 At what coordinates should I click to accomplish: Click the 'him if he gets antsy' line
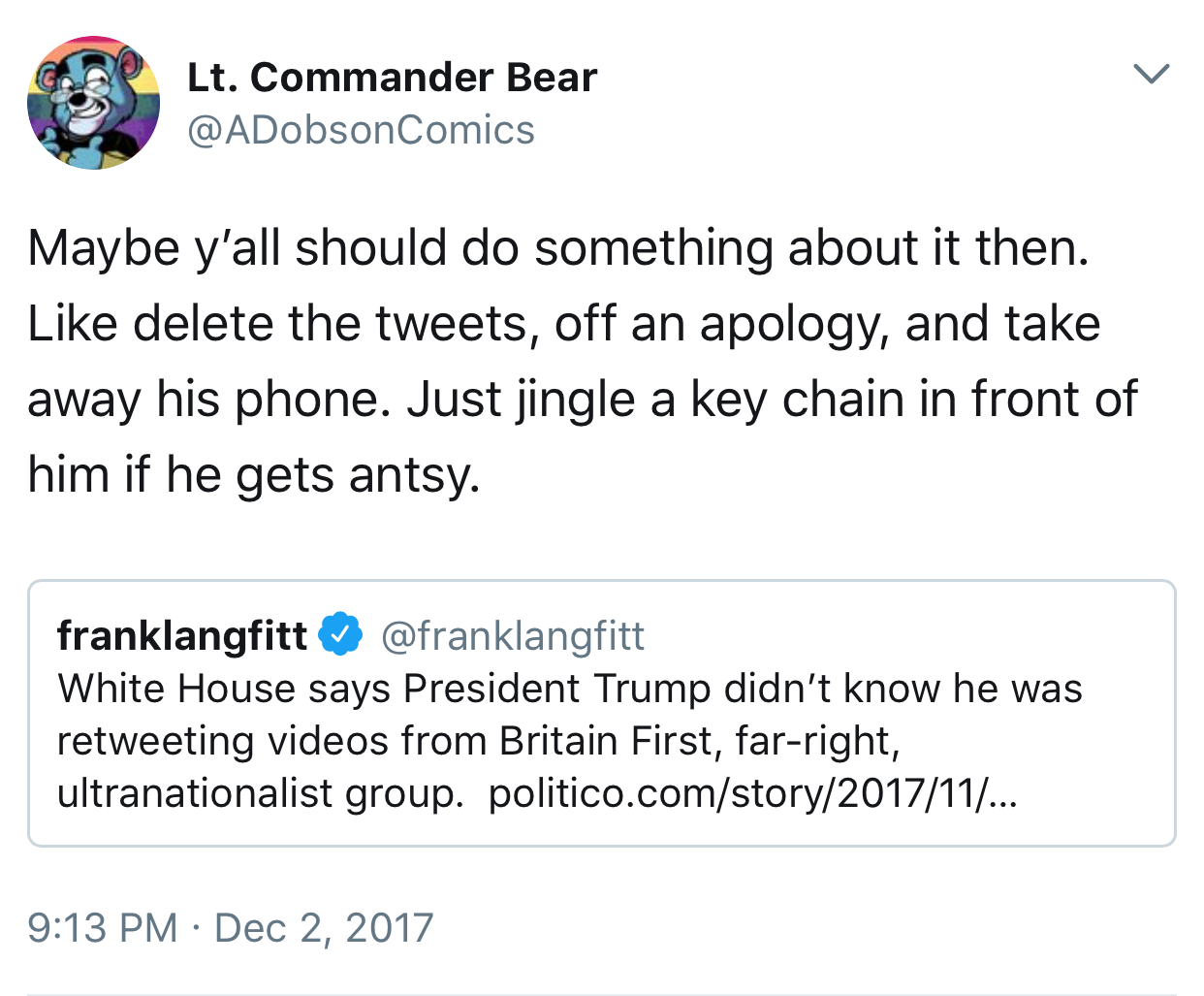tap(254, 475)
